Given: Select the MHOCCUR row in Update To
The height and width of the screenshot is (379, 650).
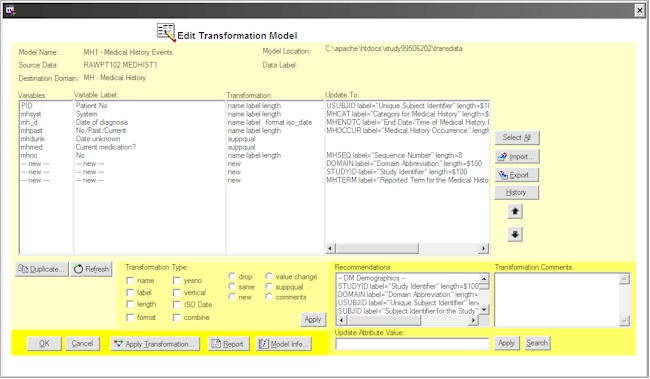Looking at the screenshot, I should tap(407, 131).
